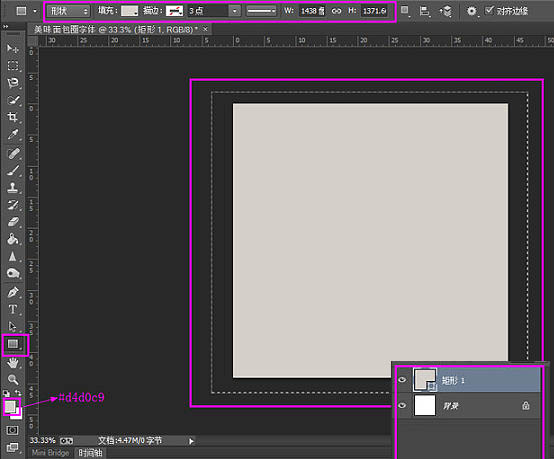Switch to the 时间轴 tab
554x459 pixels.
[90, 453]
